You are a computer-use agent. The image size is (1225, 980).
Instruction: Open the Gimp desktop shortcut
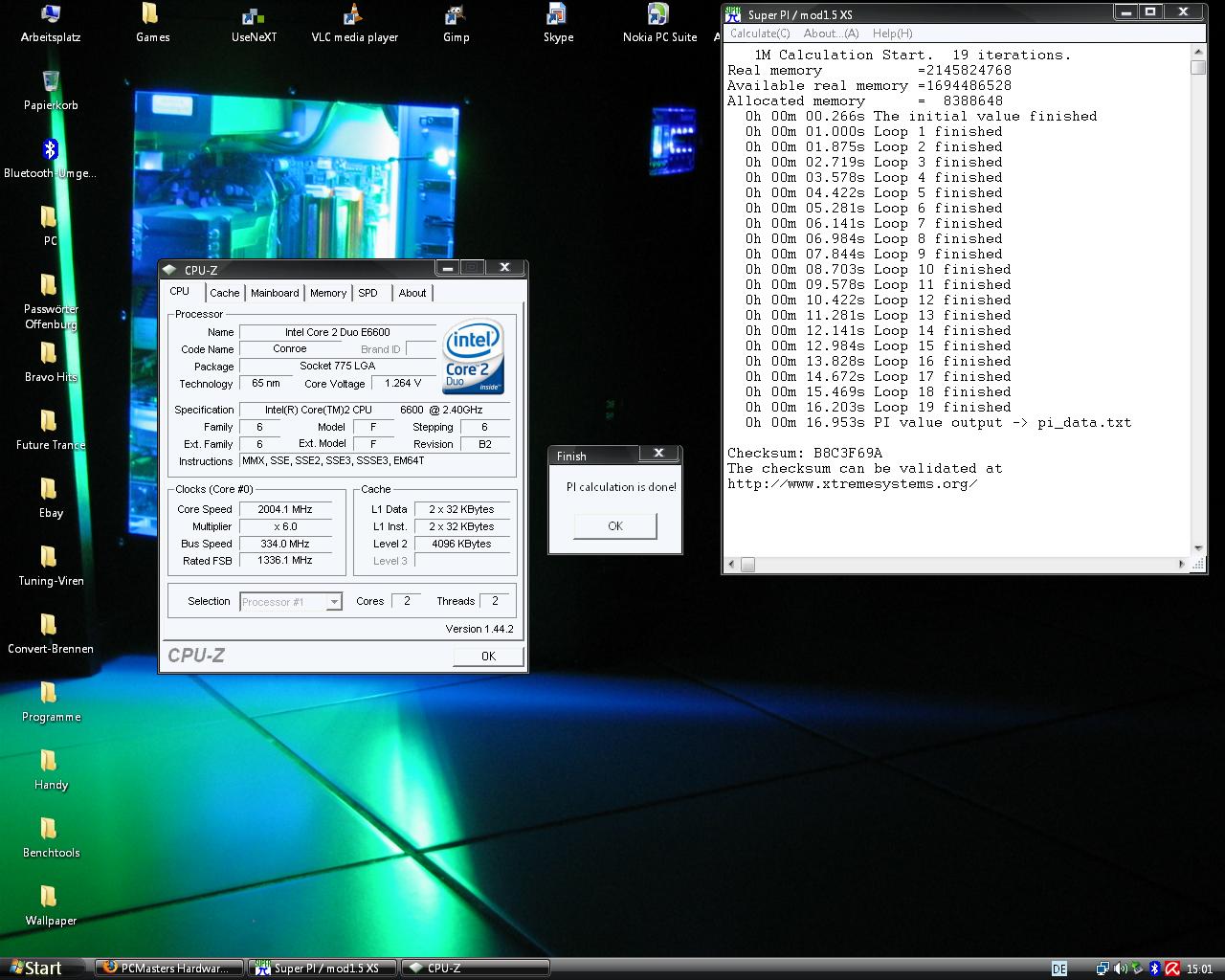tap(456, 15)
